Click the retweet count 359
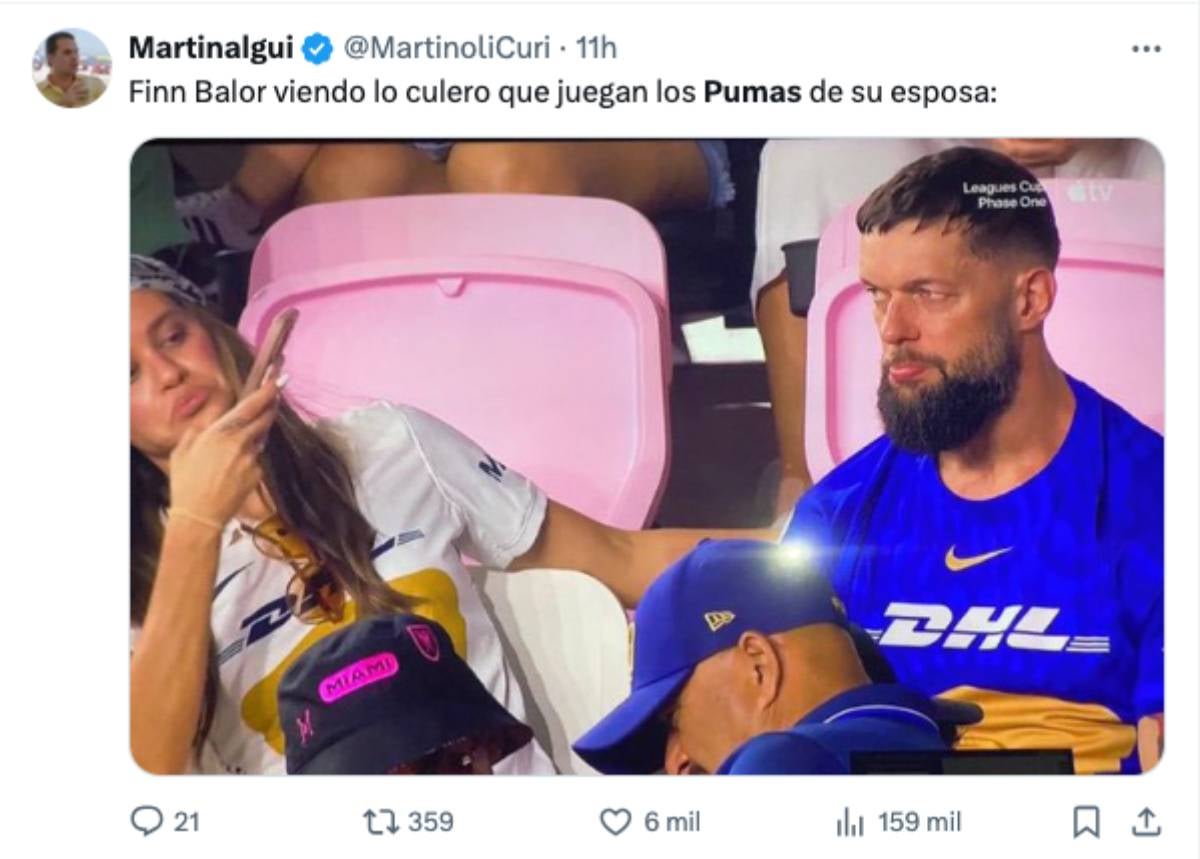Viewport: 1200px width, 859px height. (431, 822)
